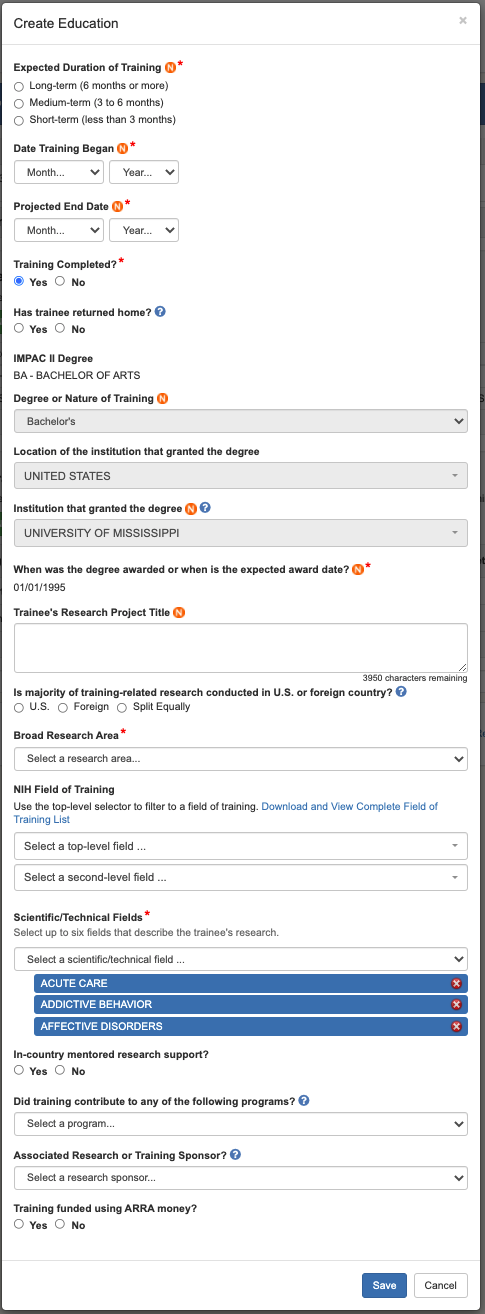Choose No for Training Completed
Screen dimensions: 485x1314
pos(60,282)
